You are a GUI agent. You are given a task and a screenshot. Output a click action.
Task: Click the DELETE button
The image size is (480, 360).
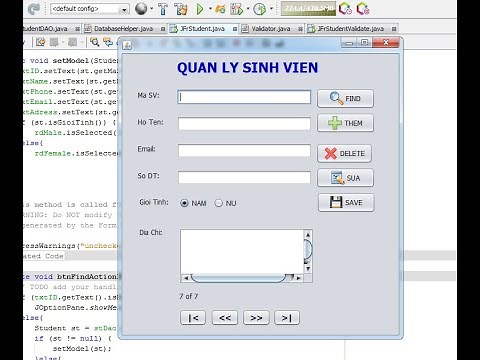coord(344,153)
